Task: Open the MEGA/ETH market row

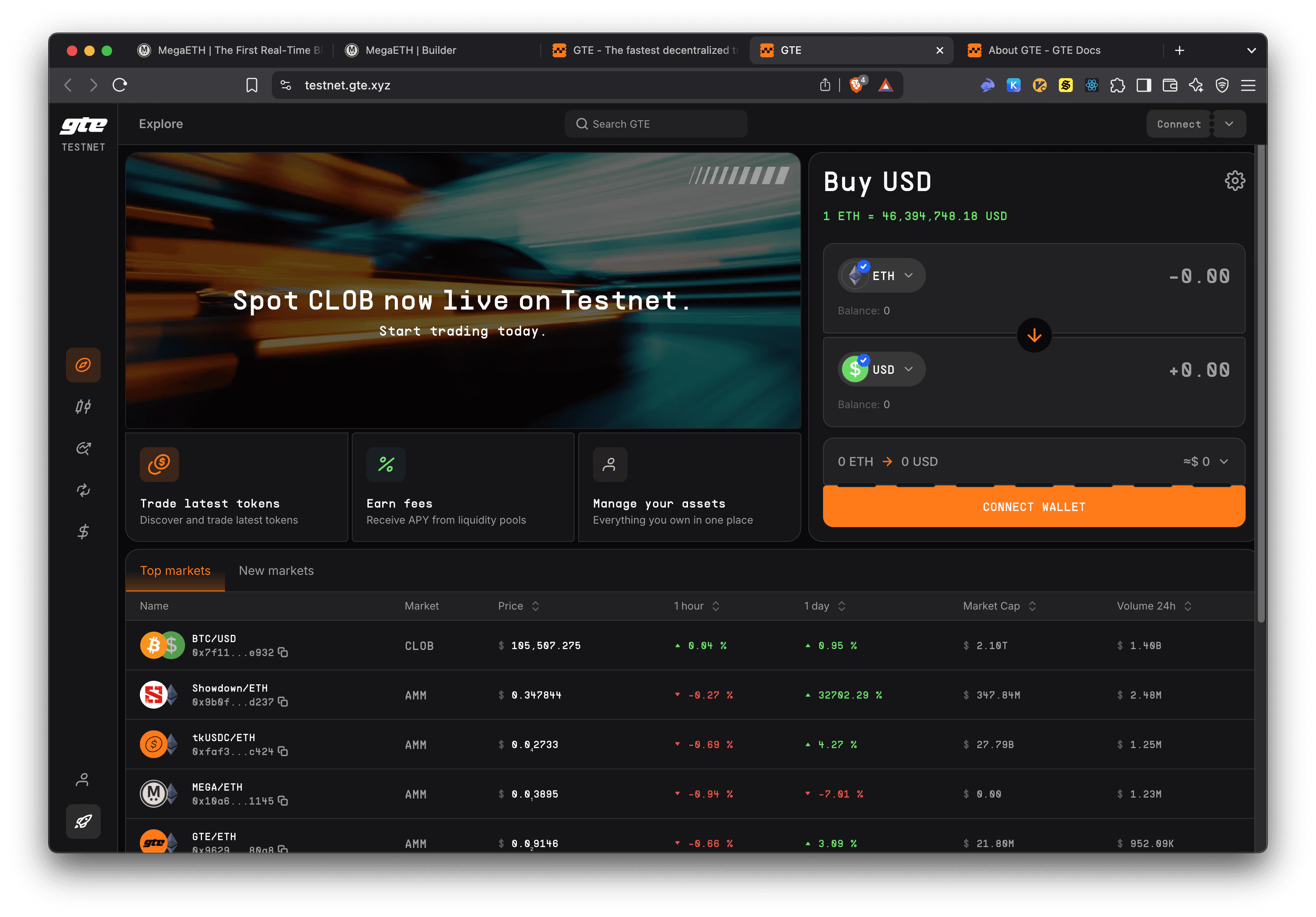Action: [x=690, y=794]
